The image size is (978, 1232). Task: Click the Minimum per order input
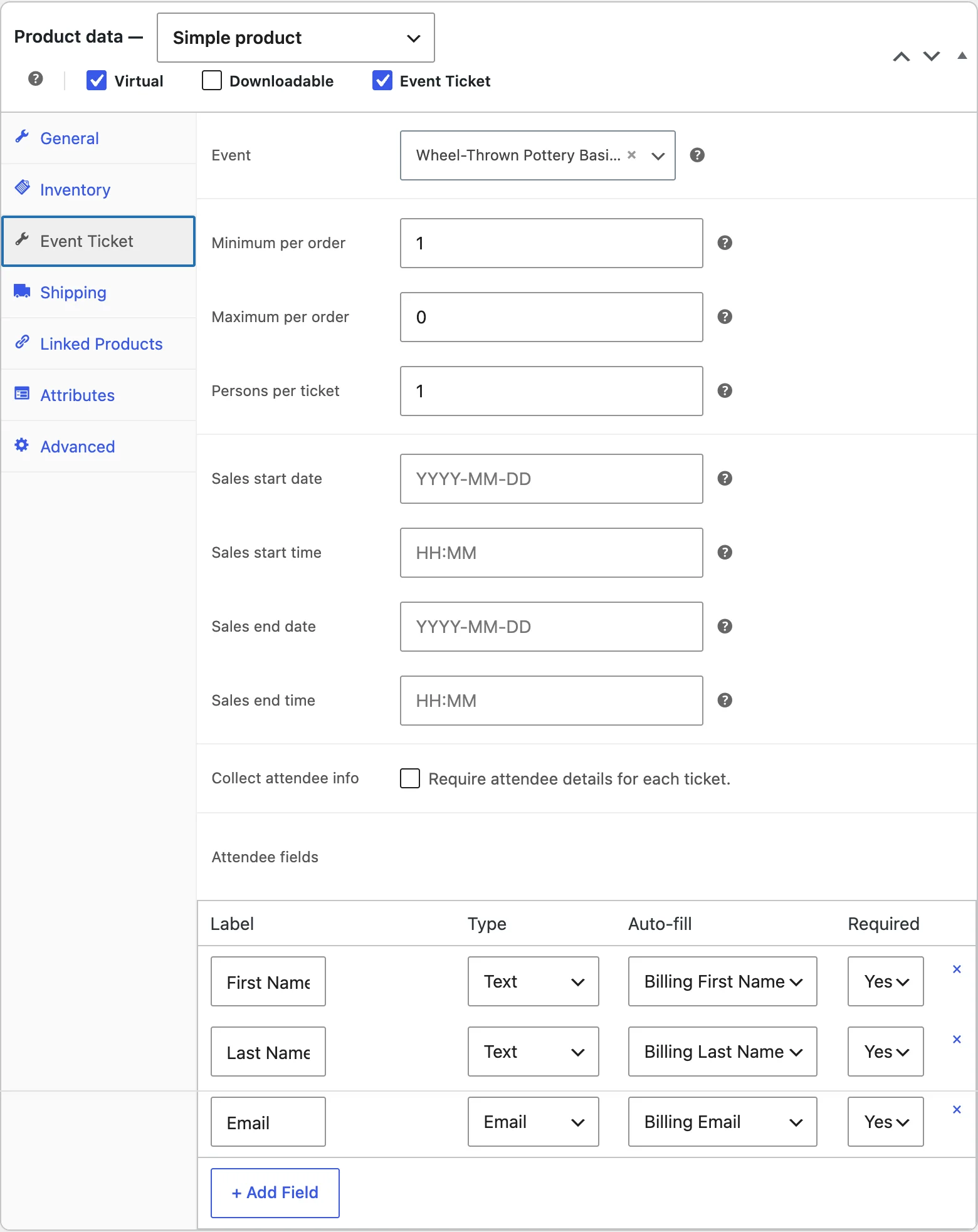tap(552, 243)
